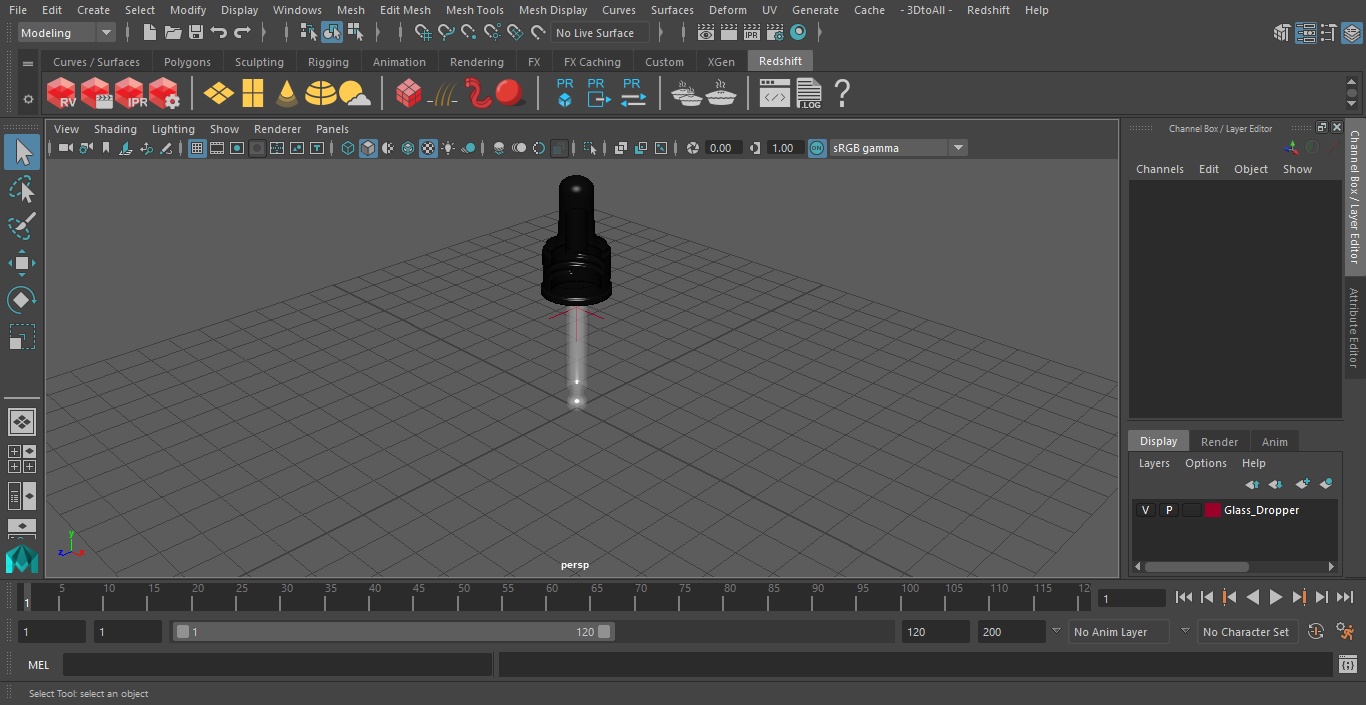Open the Layers menu in layer editor

(1154, 463)
